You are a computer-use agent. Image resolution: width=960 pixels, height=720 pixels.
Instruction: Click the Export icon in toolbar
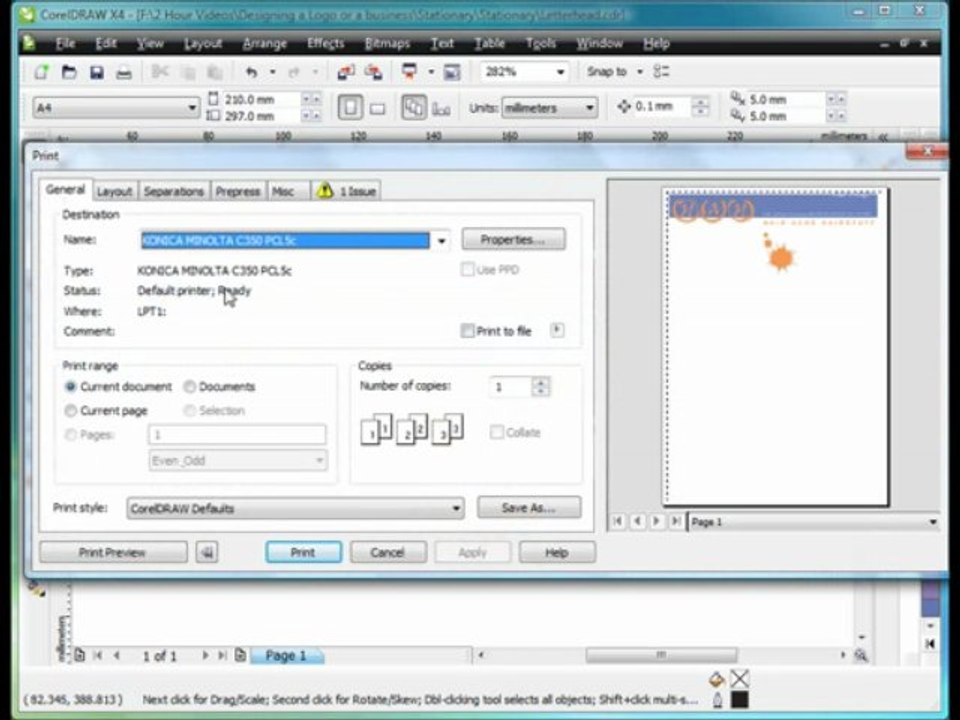(x=373, y=72)
